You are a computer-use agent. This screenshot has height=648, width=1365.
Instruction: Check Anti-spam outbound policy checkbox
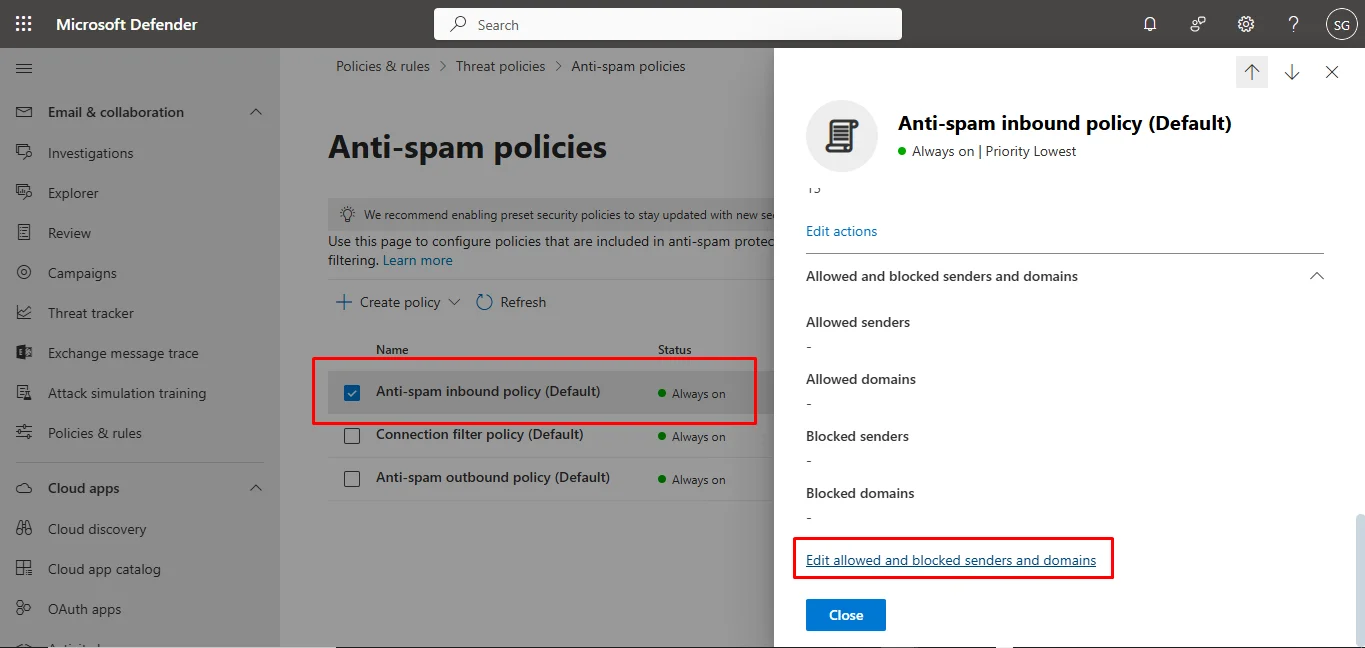pos(352,479)
